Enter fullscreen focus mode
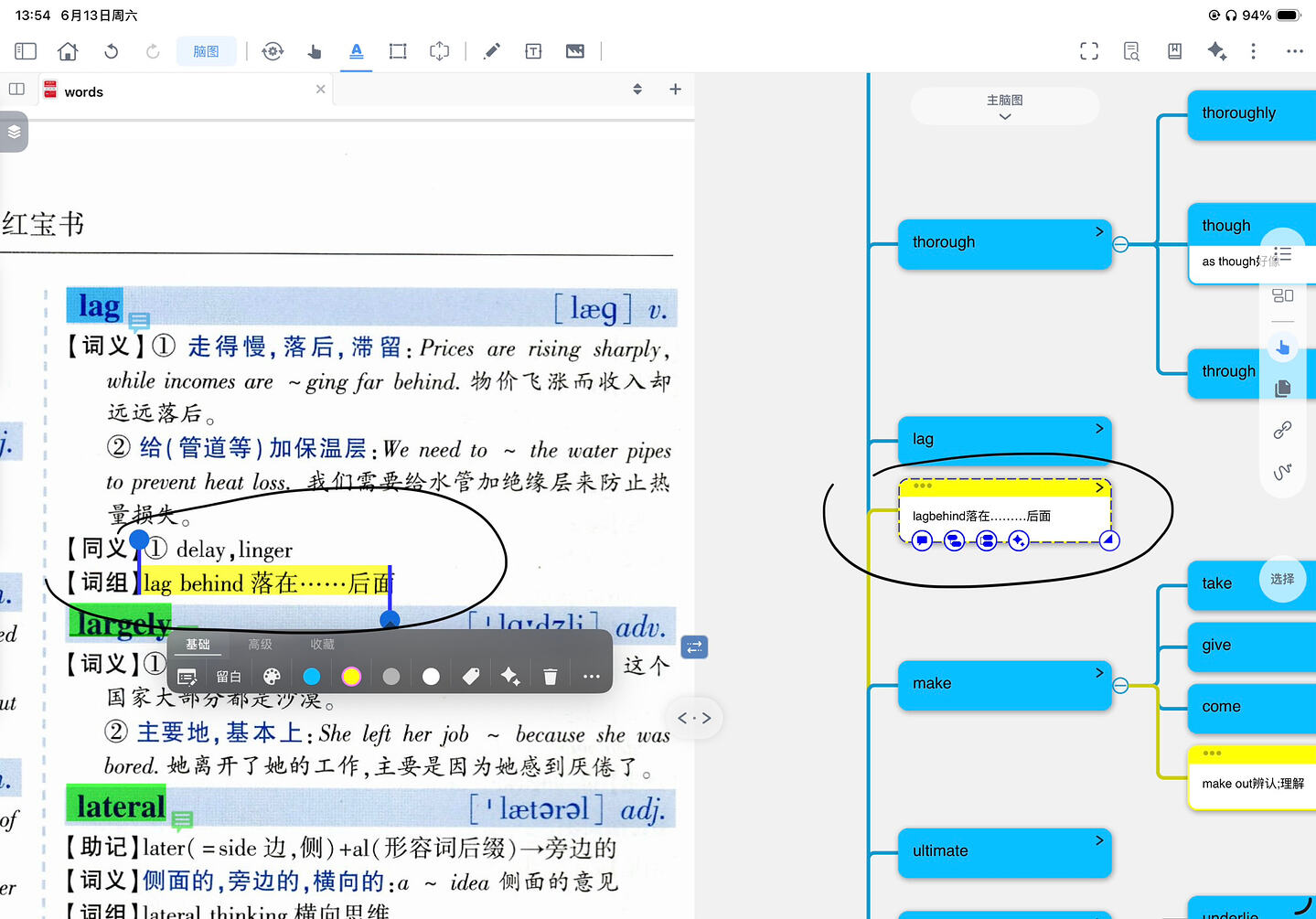 pos(1088,51)
